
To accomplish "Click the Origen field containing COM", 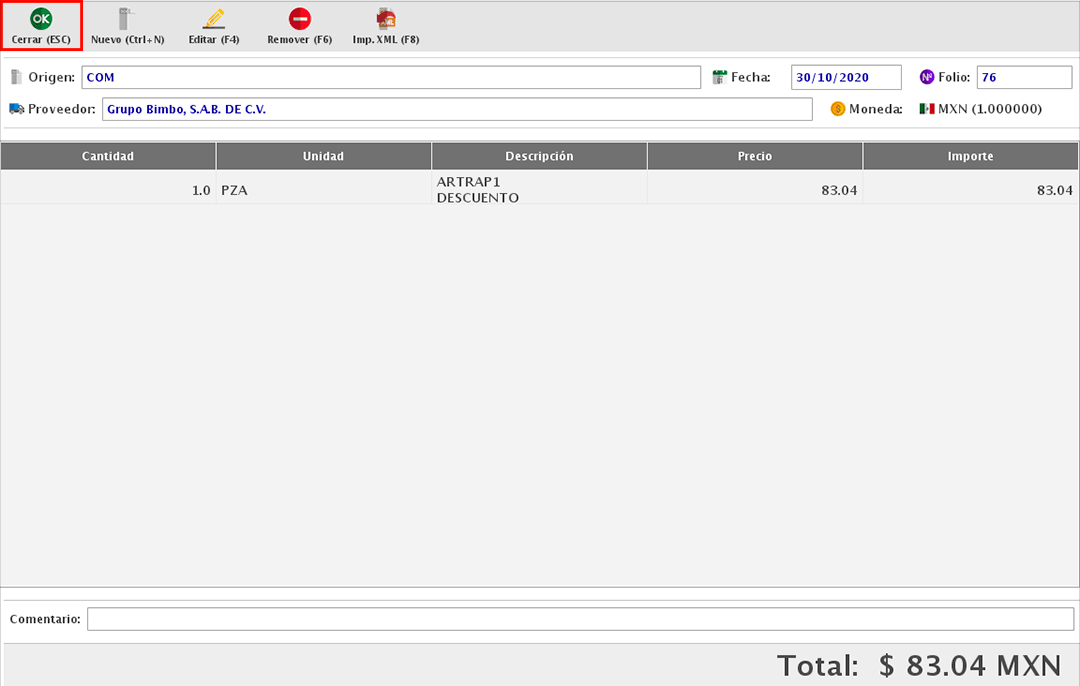I will (391, 77).
